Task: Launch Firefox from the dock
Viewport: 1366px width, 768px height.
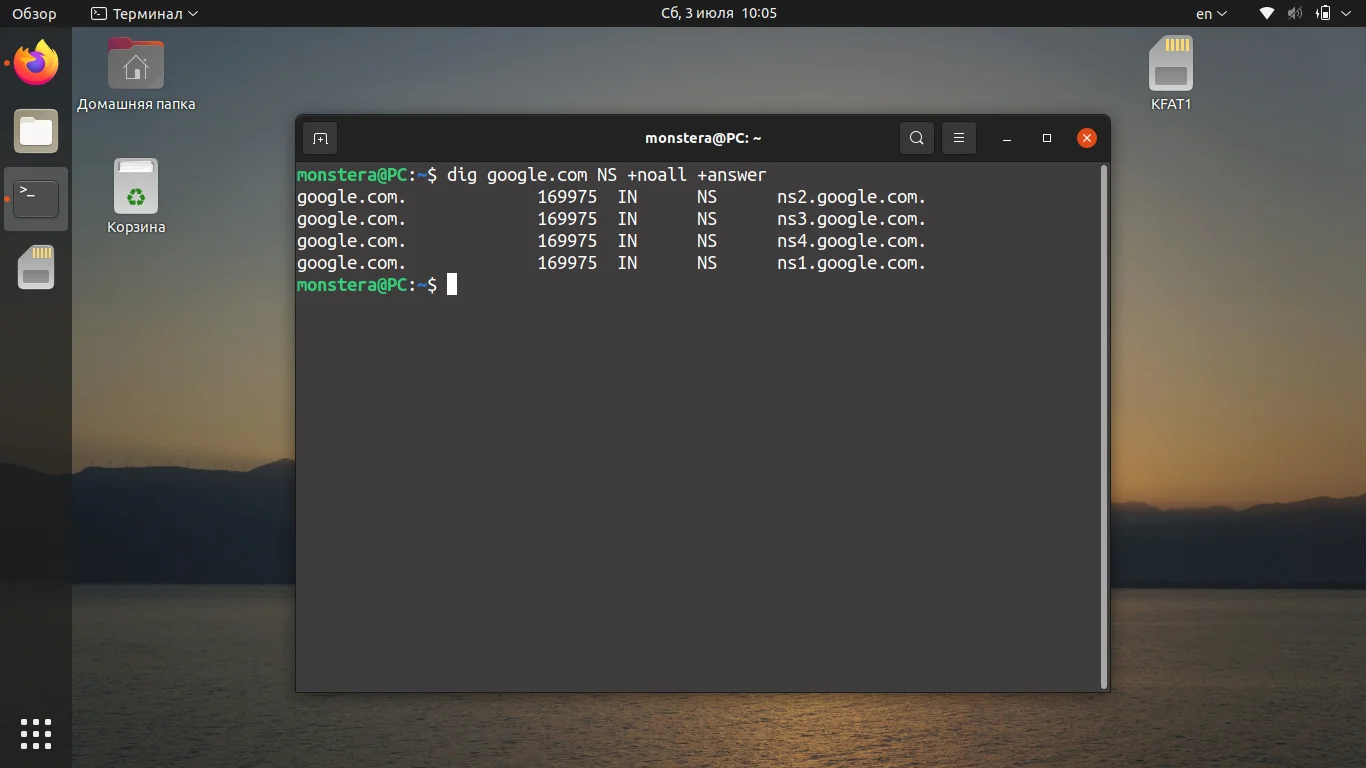Action: click(35, 63)
